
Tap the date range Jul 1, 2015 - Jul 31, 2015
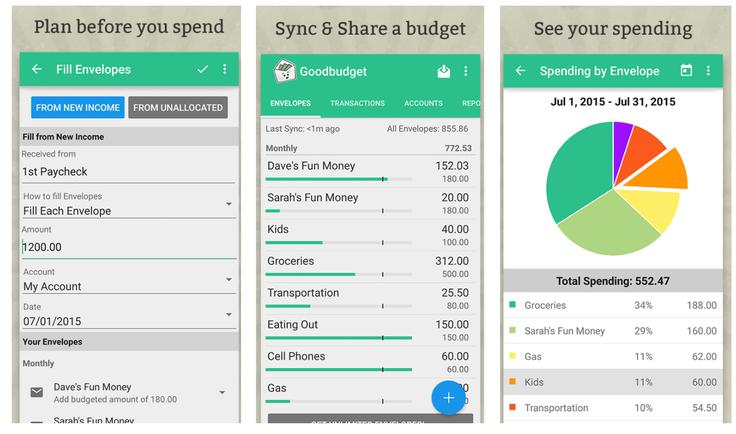coord(613,102)
